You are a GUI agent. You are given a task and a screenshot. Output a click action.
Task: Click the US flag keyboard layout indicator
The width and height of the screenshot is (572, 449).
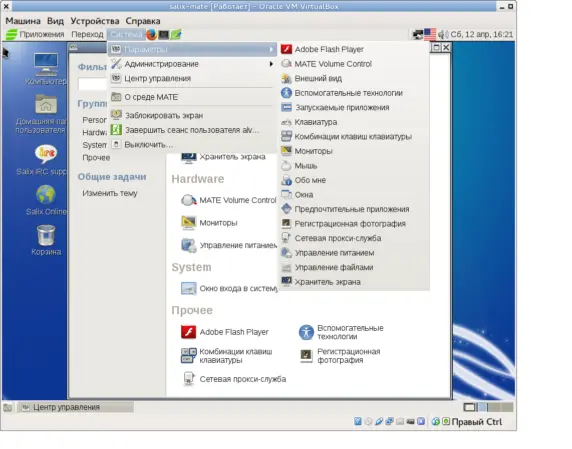[x=430, y=34]
